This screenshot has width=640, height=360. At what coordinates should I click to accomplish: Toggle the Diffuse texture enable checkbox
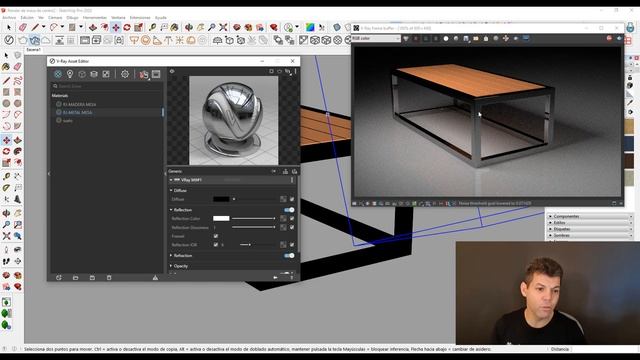pos(292,199)
